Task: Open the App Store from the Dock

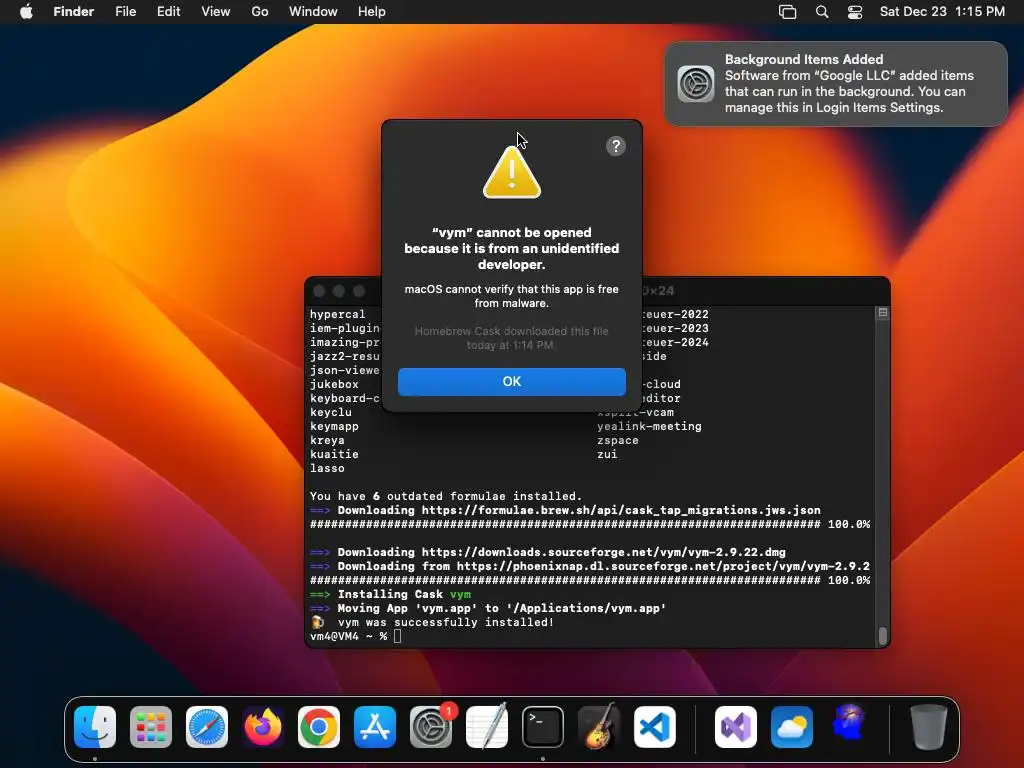Action: pyautogui.click(x=375, y=726)
